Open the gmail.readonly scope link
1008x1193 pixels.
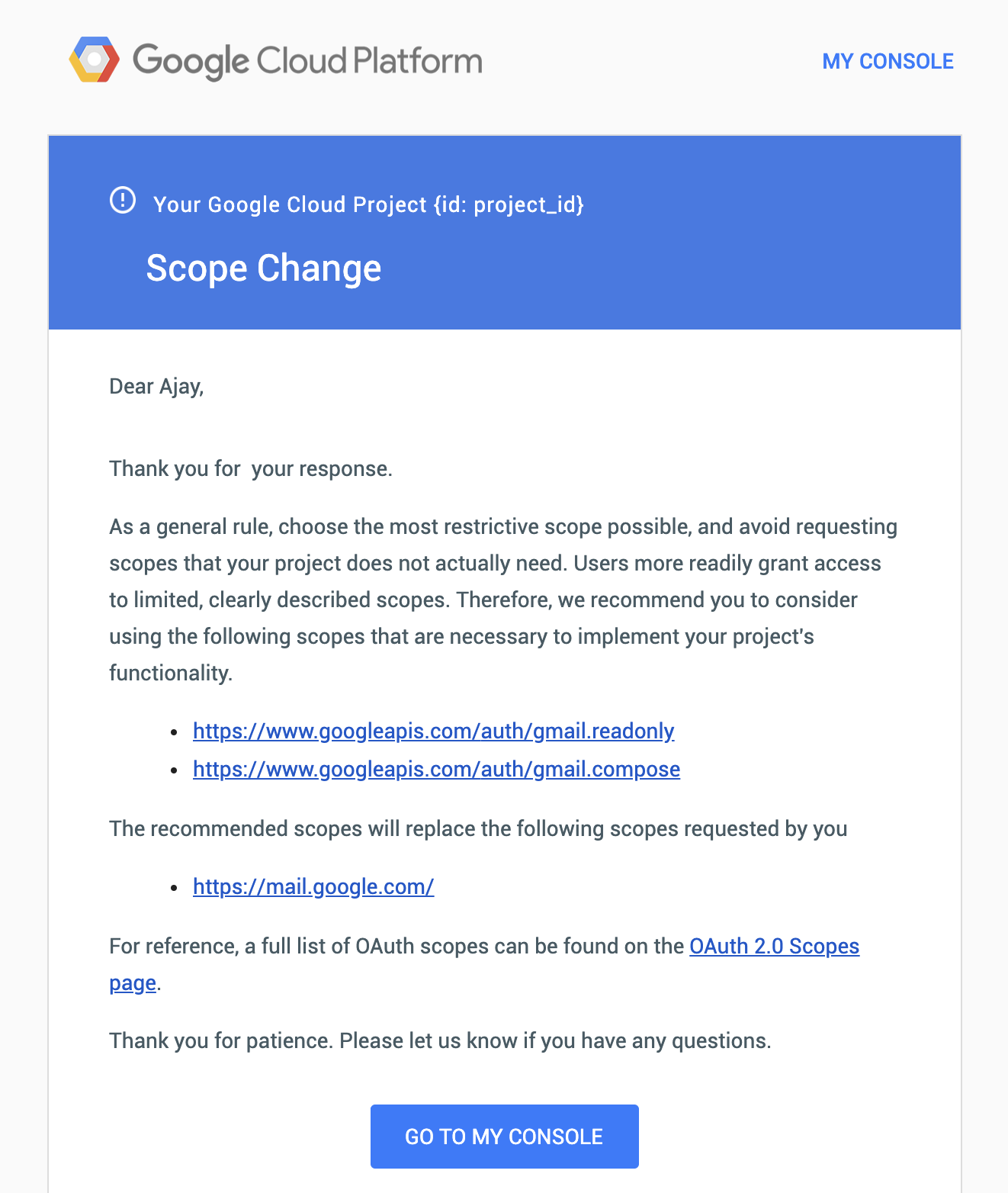coord(433,731)
